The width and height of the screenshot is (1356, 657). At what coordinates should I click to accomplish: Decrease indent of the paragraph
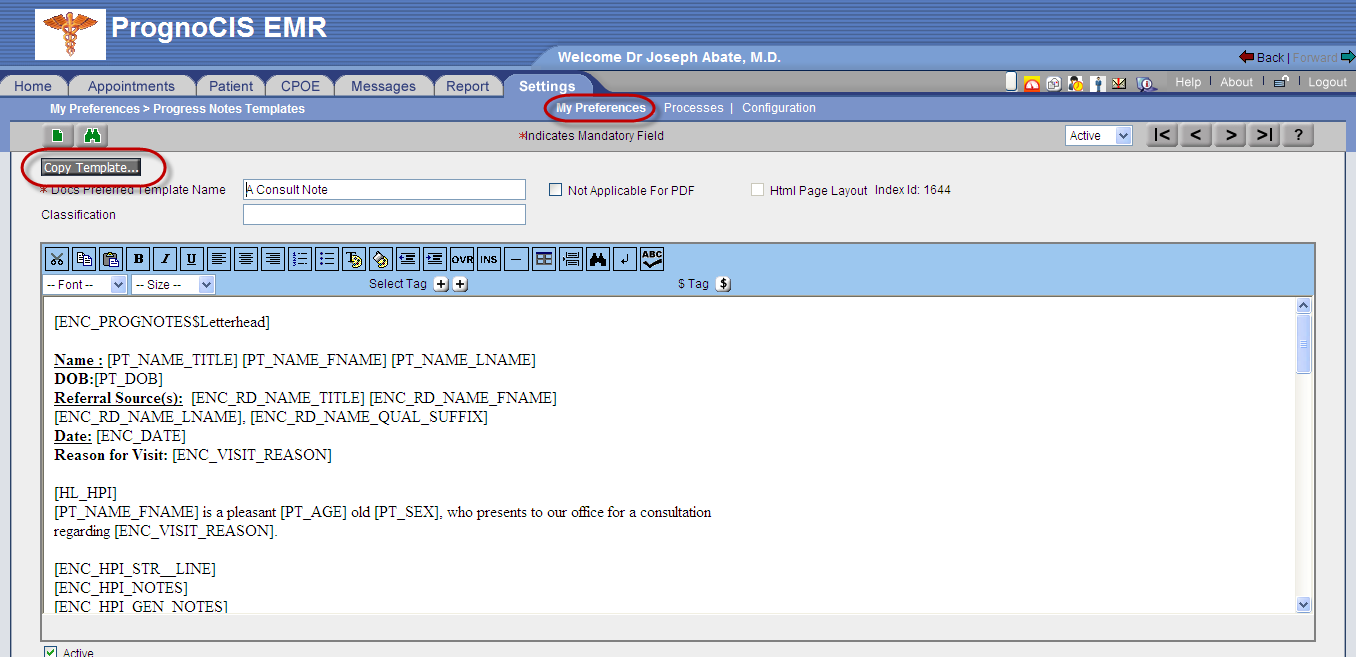(408, 259)
